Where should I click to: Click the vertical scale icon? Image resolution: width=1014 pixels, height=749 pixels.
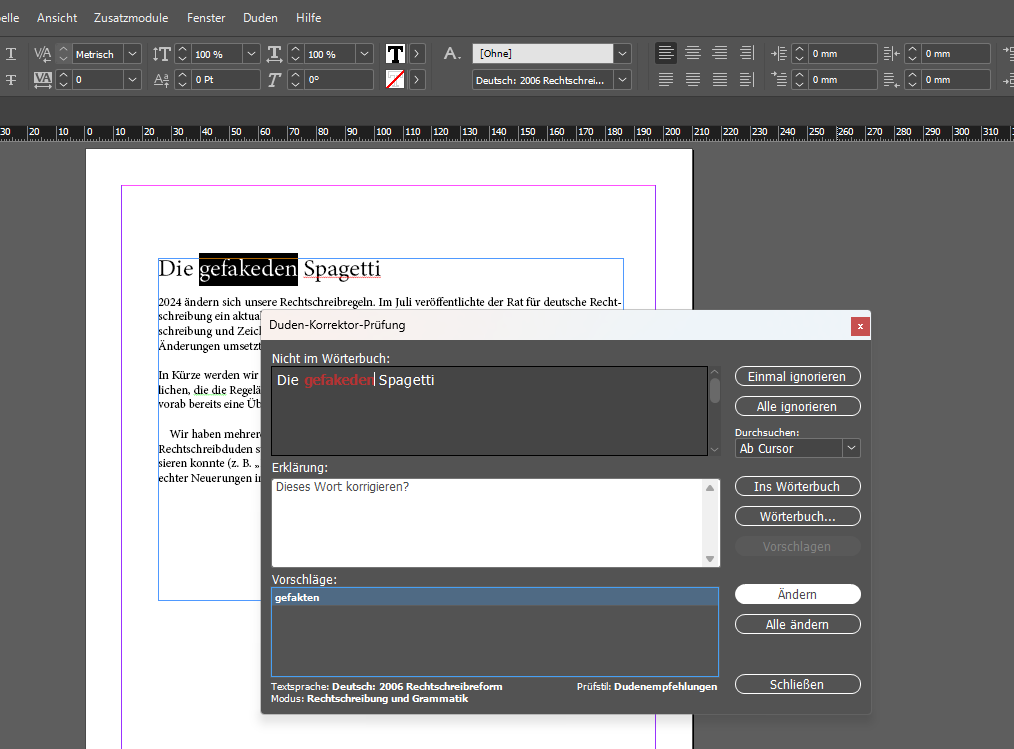(162, 54)
